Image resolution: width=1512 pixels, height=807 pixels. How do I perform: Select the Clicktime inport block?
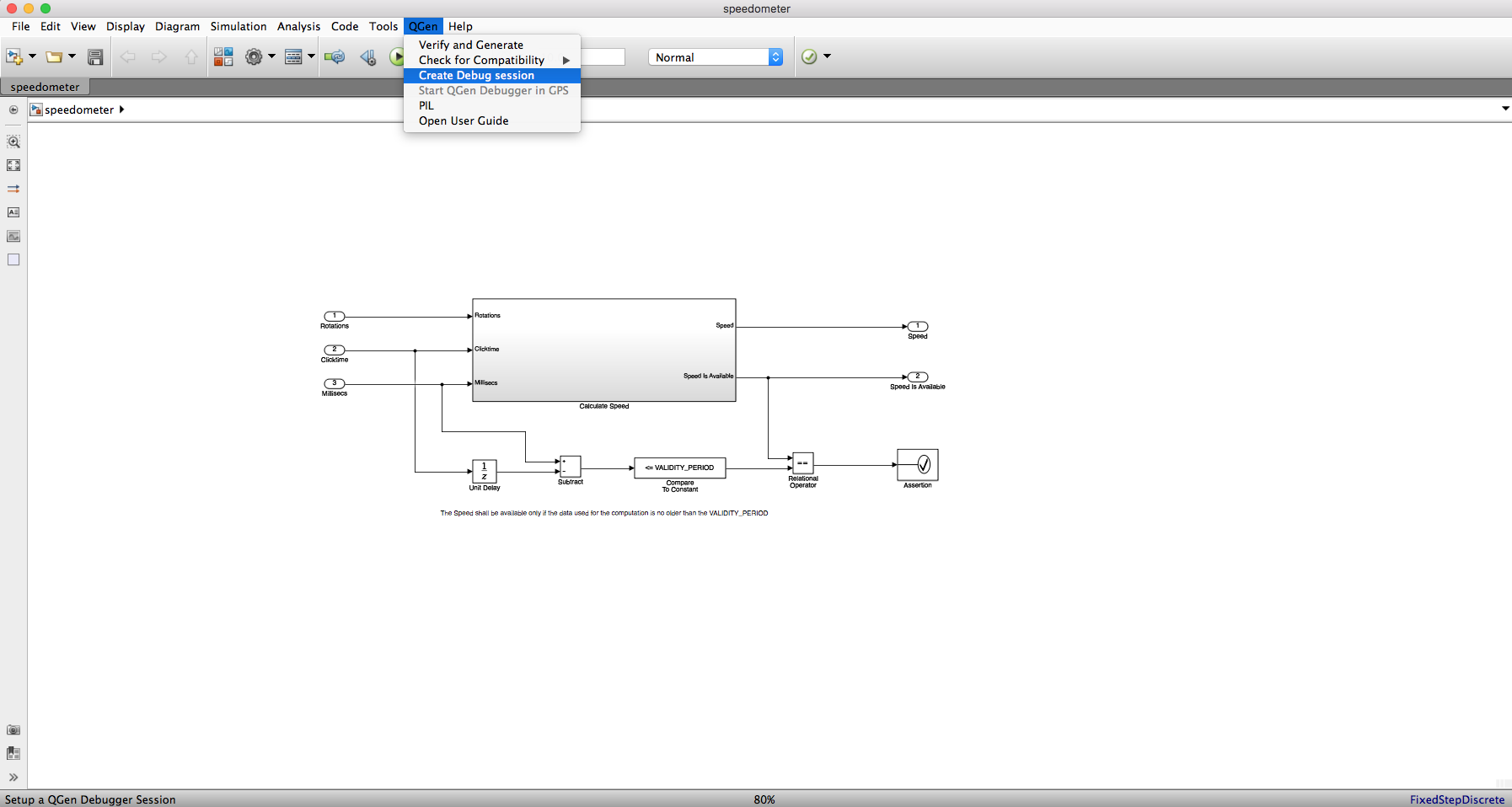pyautogui.click(x=335, y=350)
